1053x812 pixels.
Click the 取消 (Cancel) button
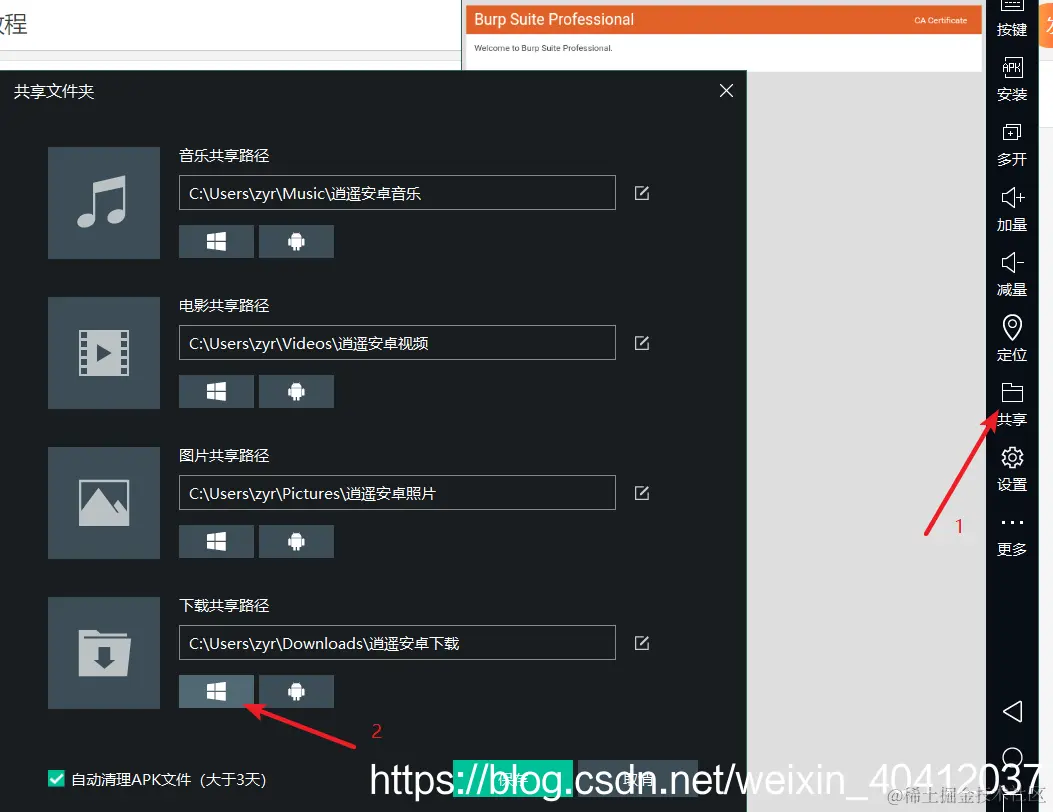[x=637, y=778]
